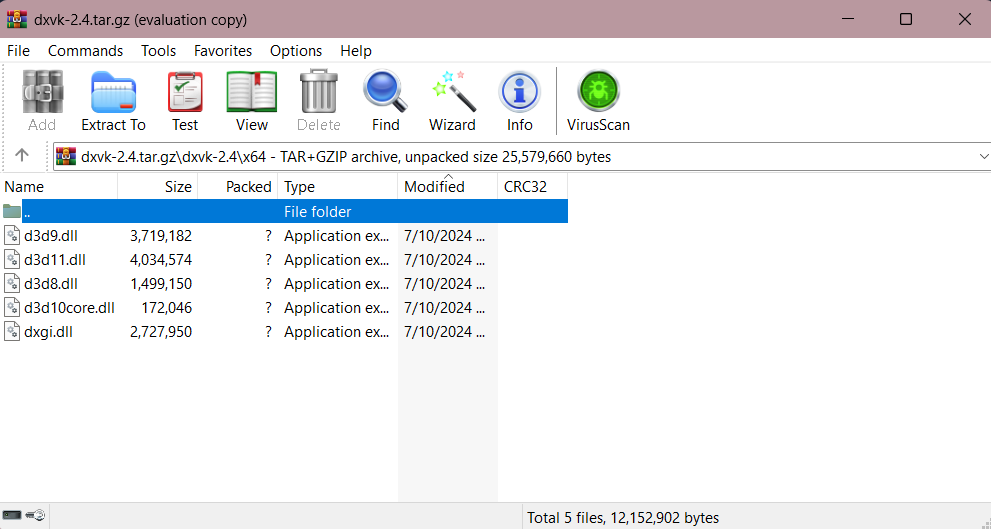Image resolution: width=991 pixels, height=529 pixels.
Task: Click the File folder type text
Action: click(317, 211)
